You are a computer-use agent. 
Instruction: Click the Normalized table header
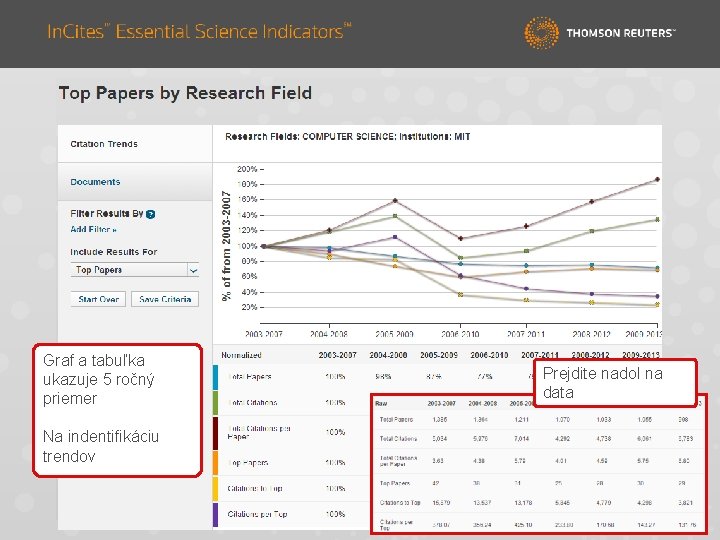pos(241,355)
